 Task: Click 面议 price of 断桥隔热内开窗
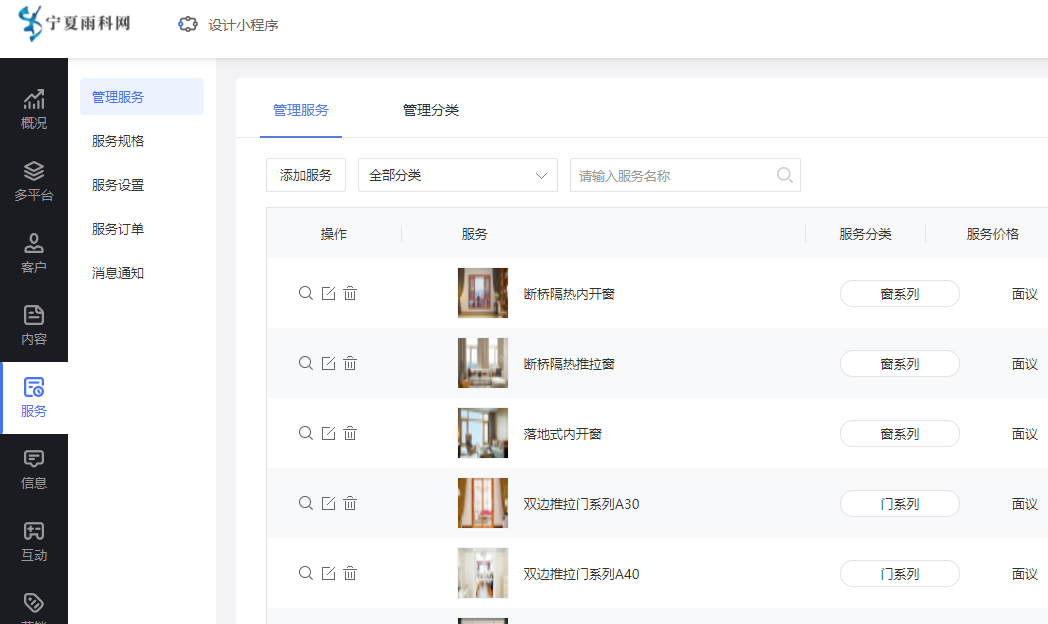tap(1025, 294)
